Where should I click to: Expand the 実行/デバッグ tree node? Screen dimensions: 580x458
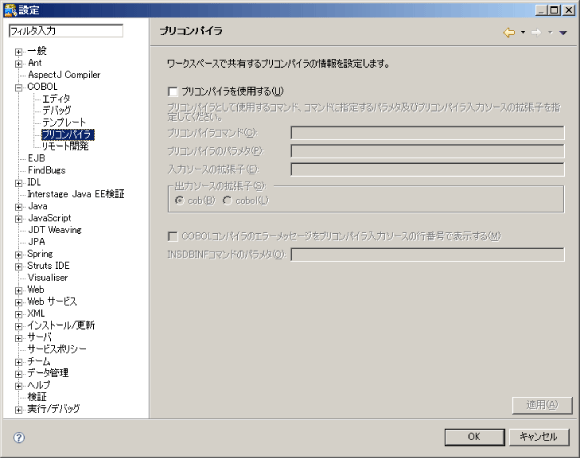(x=18, y=410)
